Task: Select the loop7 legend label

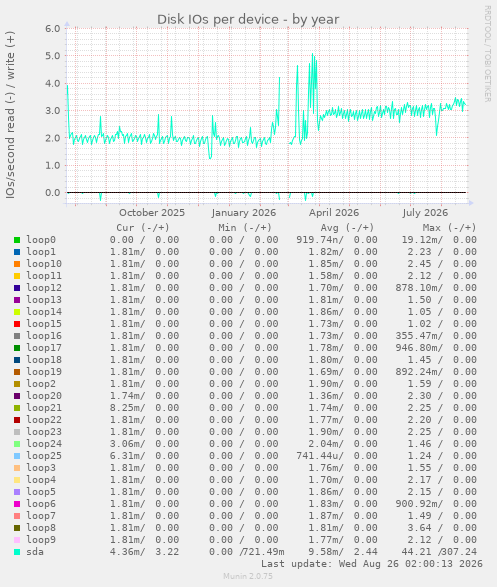Action: coord(41,515)
